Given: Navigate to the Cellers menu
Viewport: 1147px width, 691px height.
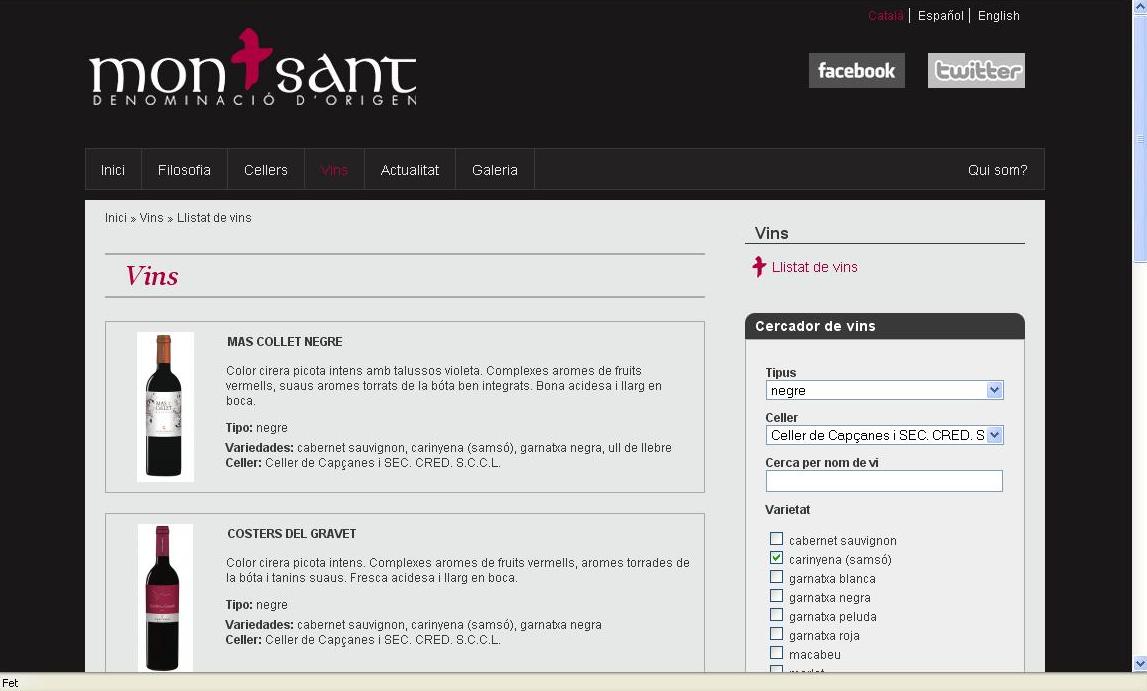Looking at the screenshot, I should [x=266, y=170].
